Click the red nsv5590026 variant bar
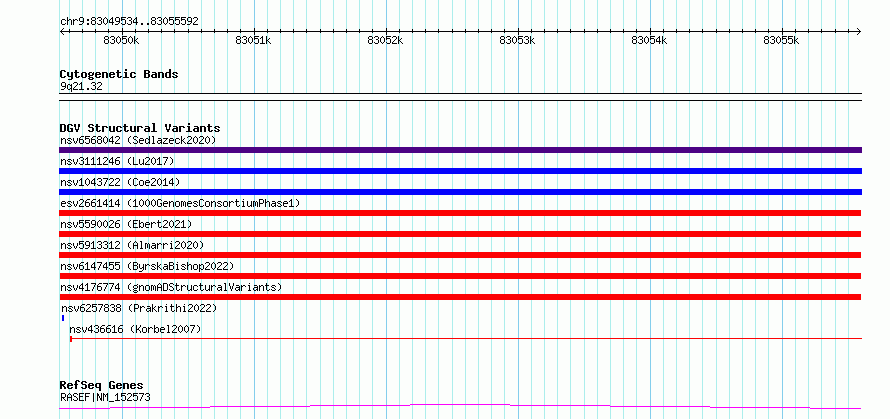Screen dimensions: 890x419 pos(460,234)
